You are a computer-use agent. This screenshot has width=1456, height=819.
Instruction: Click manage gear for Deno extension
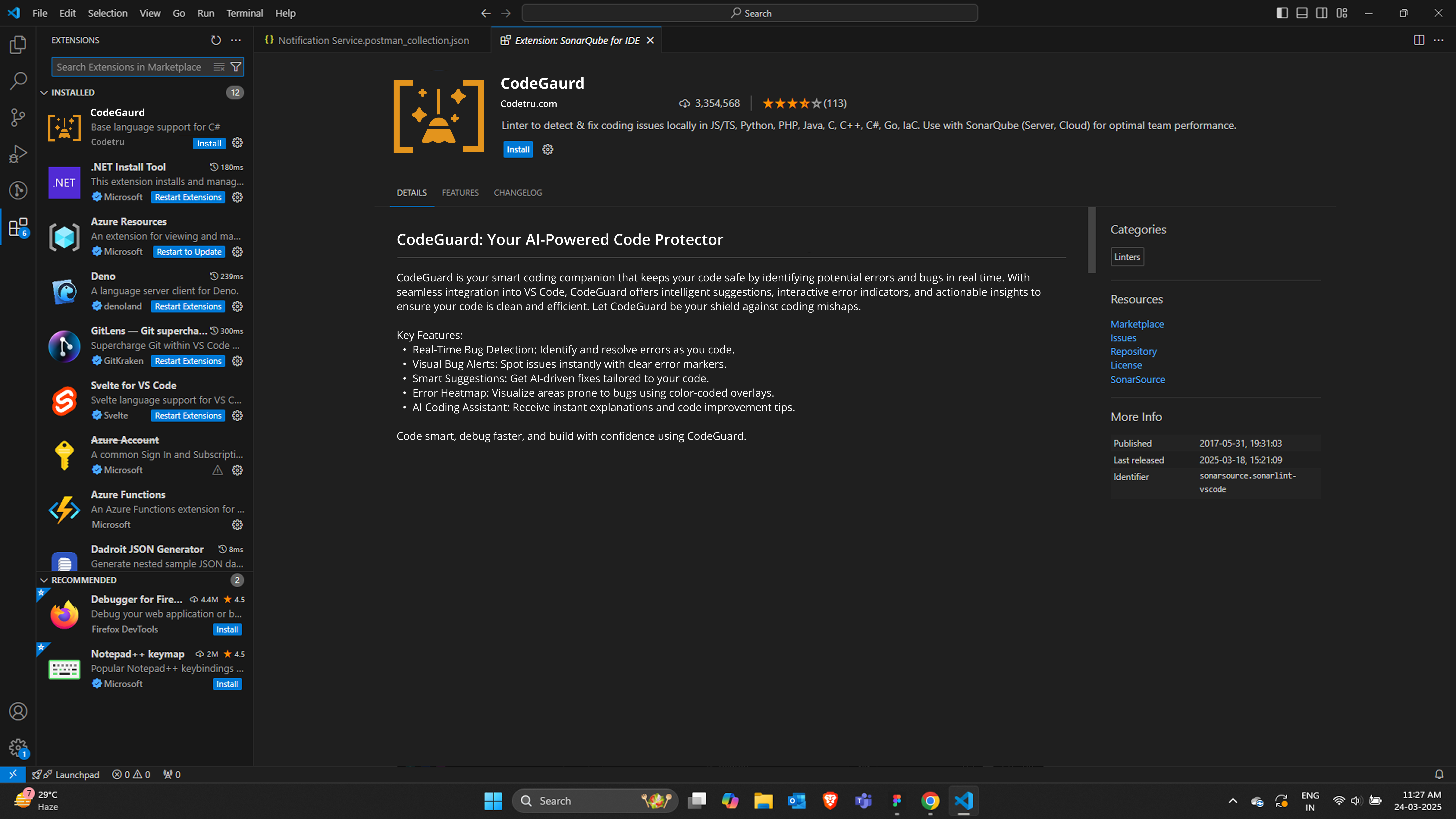pyautogui.click(x=237, y=306)
